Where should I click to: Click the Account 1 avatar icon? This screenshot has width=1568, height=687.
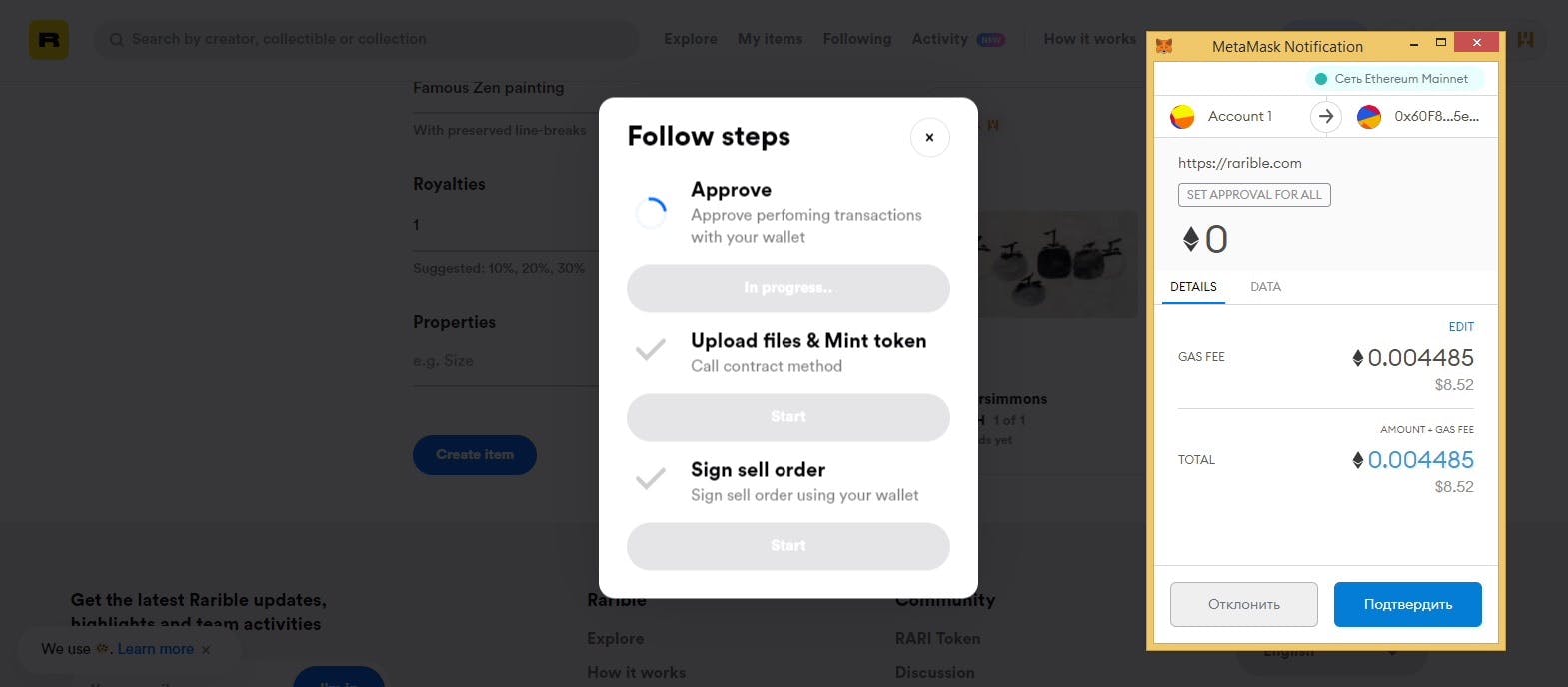(x=1182, y=117)
